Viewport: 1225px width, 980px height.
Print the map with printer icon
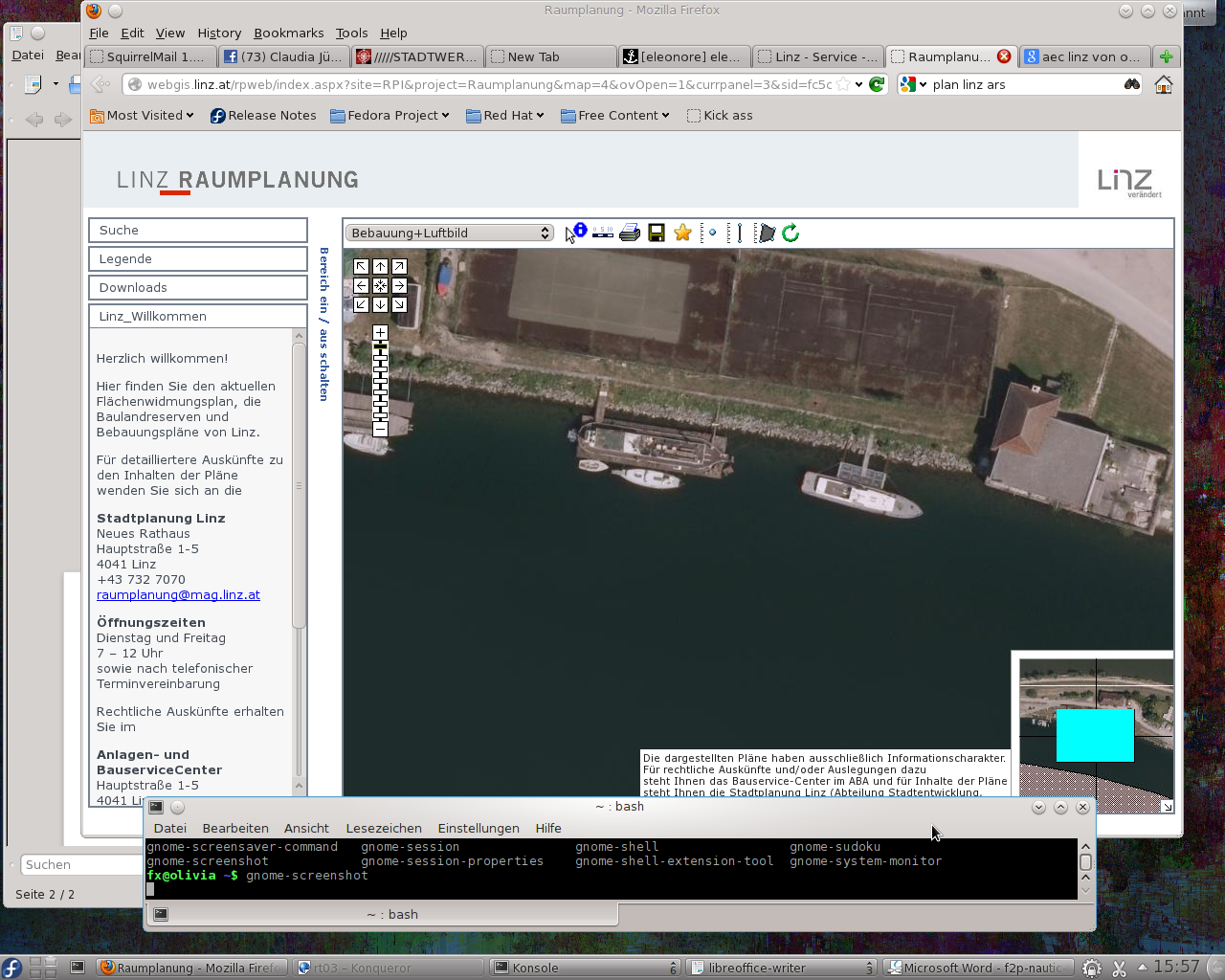click(630, 233)
